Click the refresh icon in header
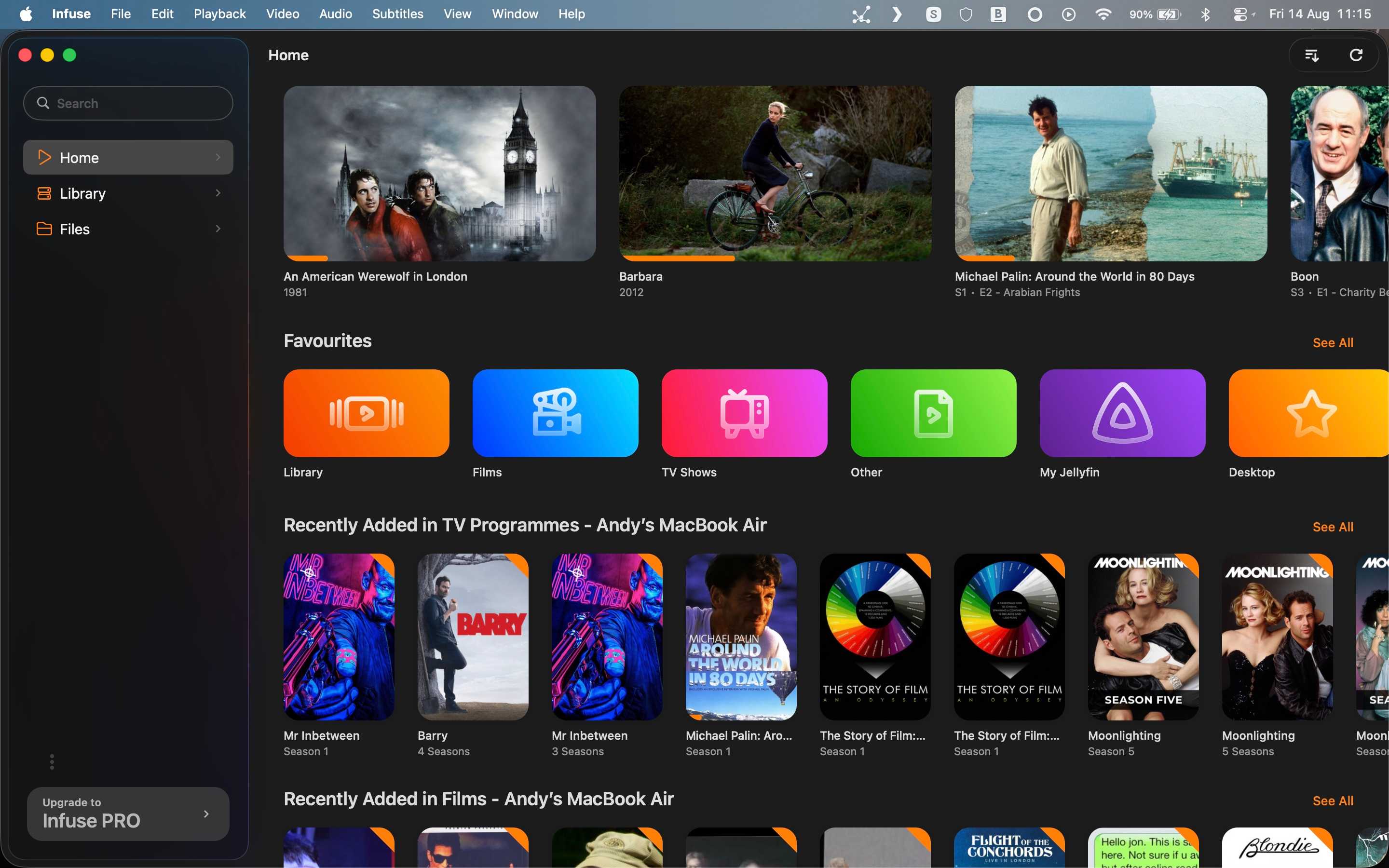This screenshot has height=868, width=1389. coord(1356,55)
